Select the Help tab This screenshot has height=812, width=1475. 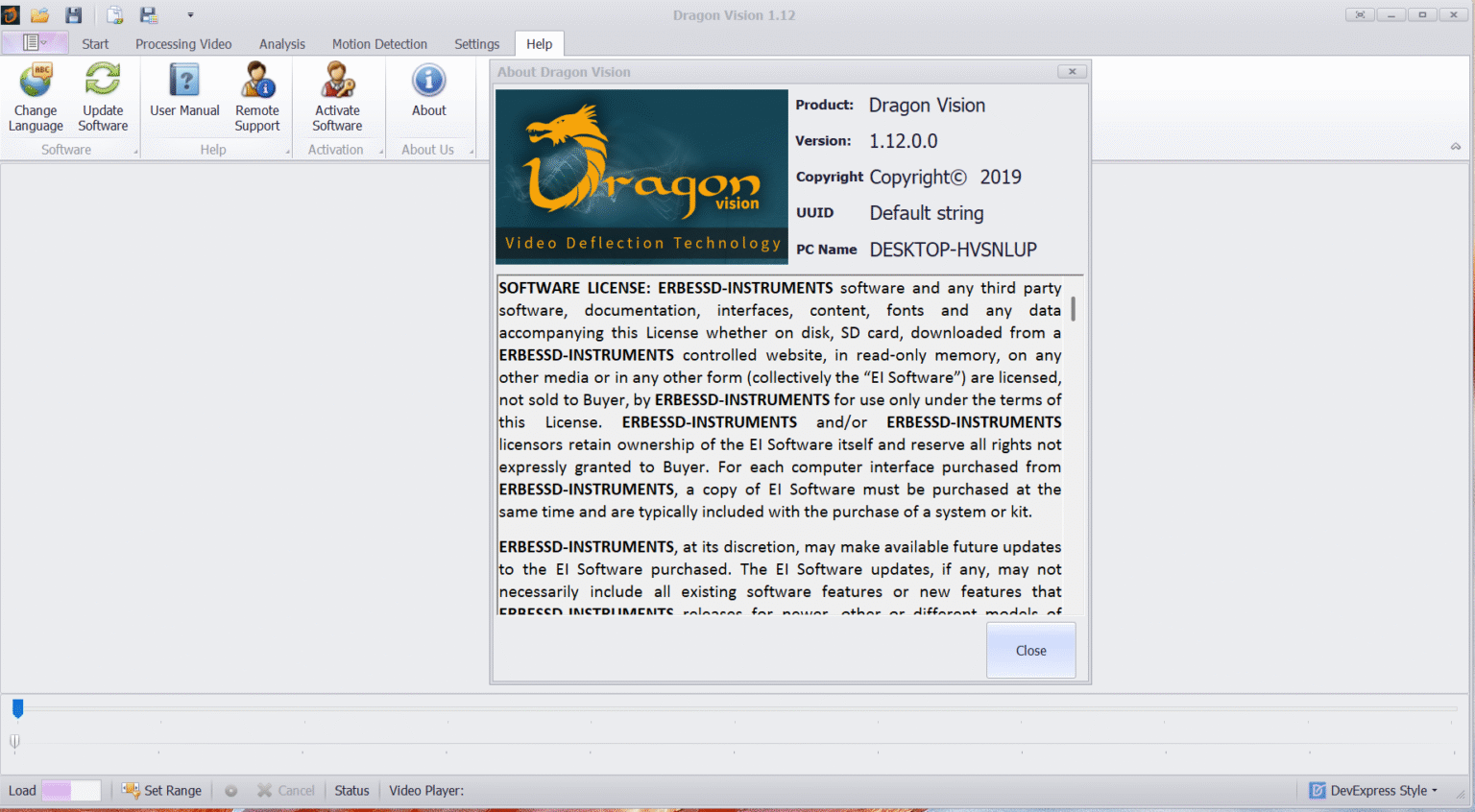click(x=539, y=44)
